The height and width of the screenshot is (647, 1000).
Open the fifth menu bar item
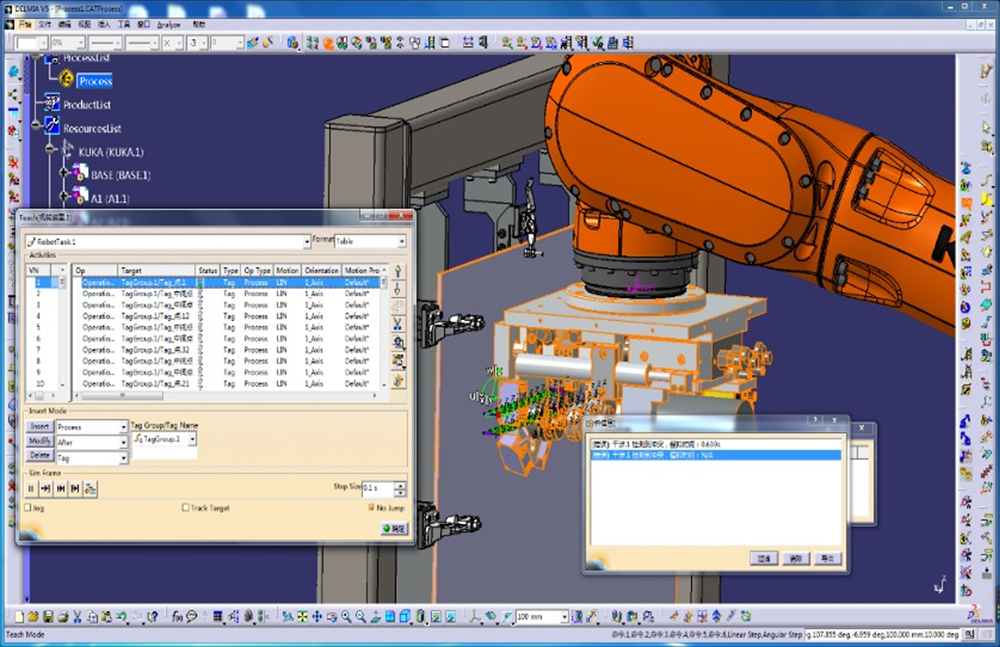[104, 24]
